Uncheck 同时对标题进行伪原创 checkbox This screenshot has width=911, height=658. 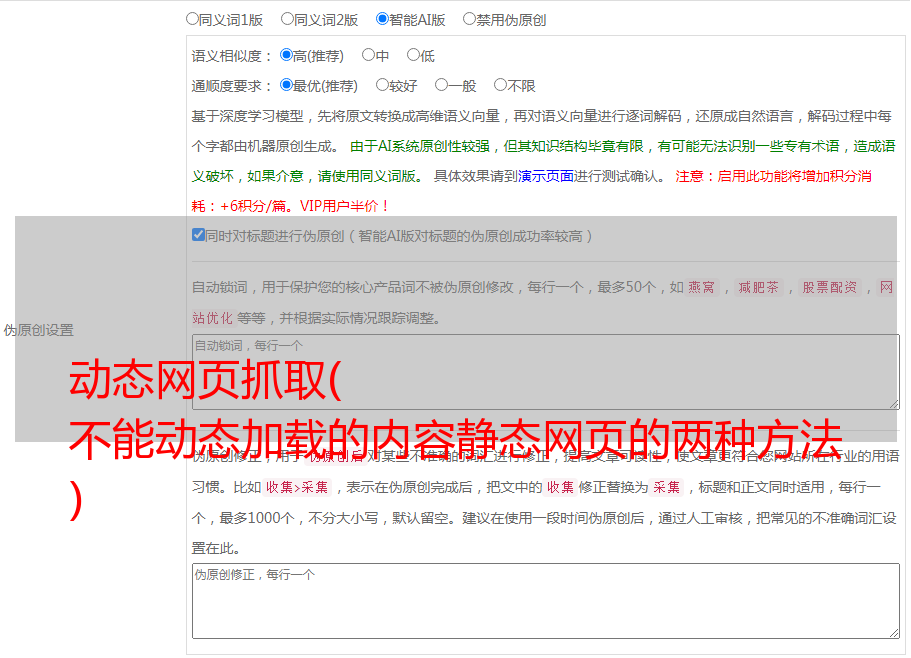coord(198,235)
